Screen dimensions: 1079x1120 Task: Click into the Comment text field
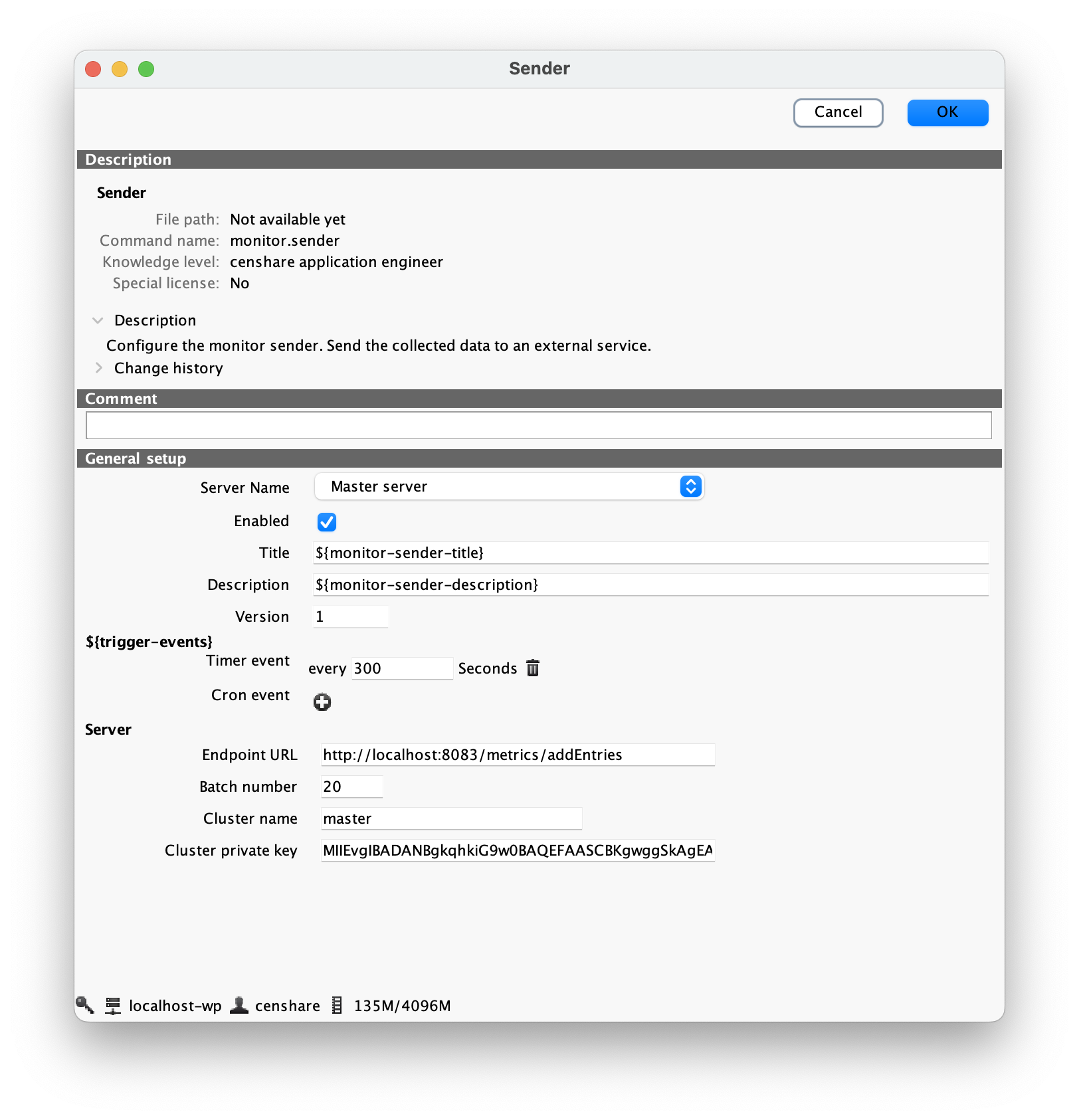coord(538,425)
